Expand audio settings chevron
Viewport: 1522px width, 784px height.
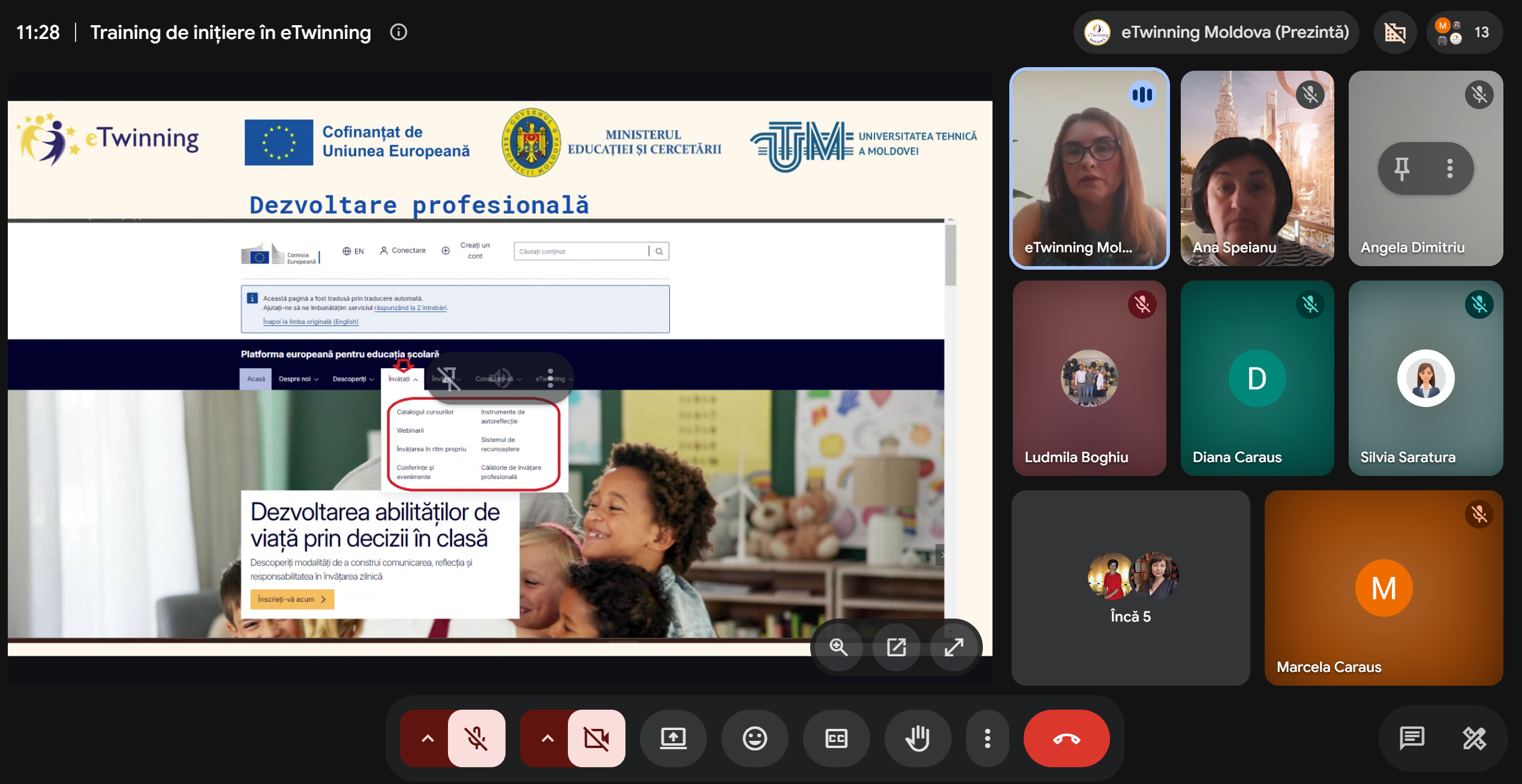pyautogui.click(x=427, y=738)
